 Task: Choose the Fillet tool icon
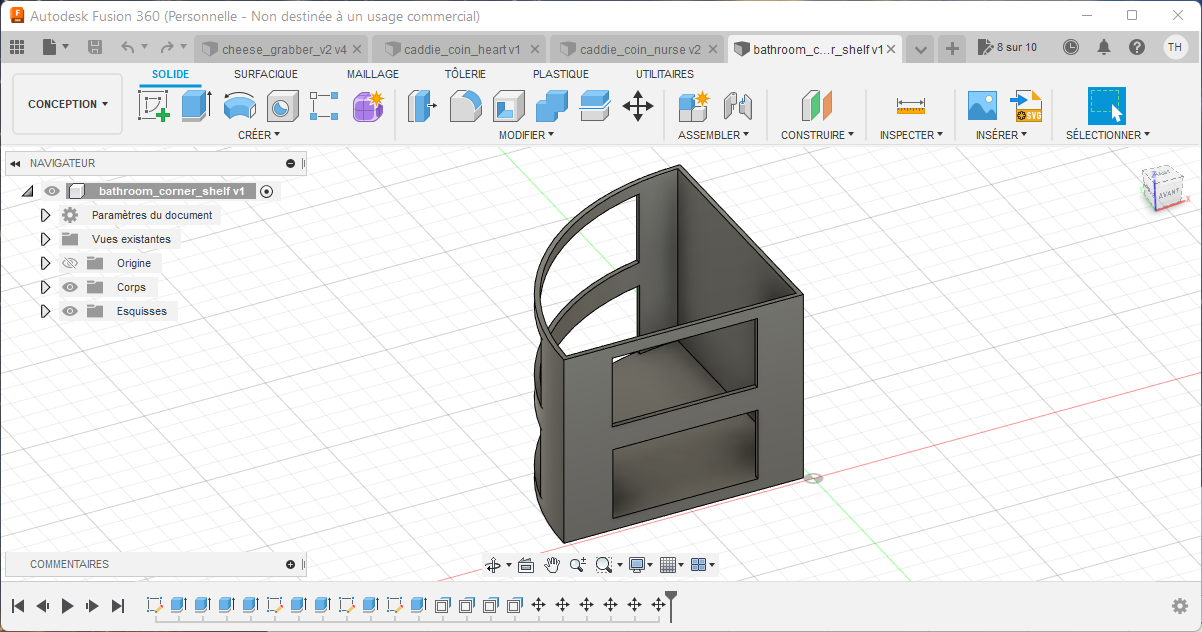(x=466, y=105)
